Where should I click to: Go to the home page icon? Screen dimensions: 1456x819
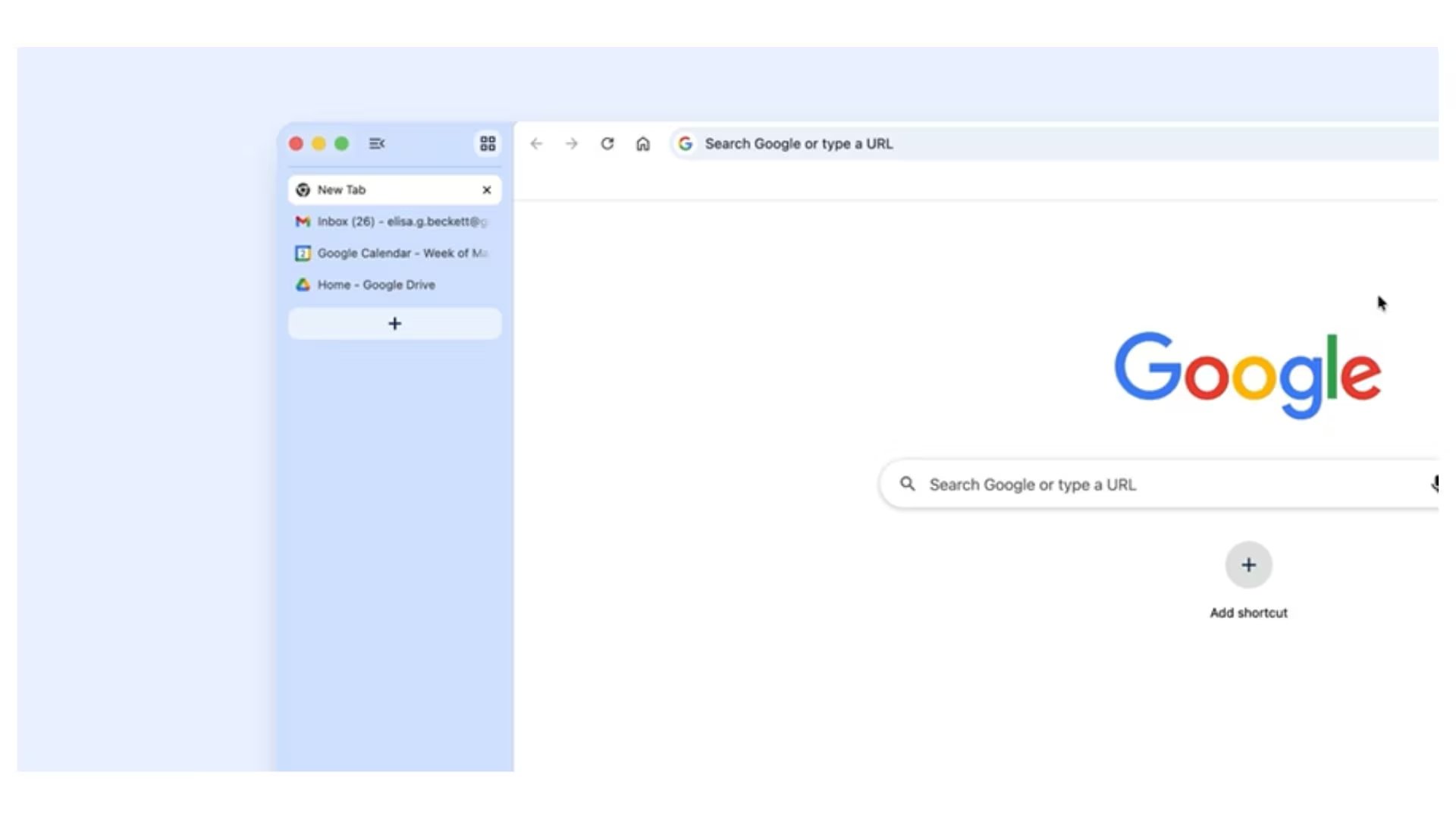(643, 143)
